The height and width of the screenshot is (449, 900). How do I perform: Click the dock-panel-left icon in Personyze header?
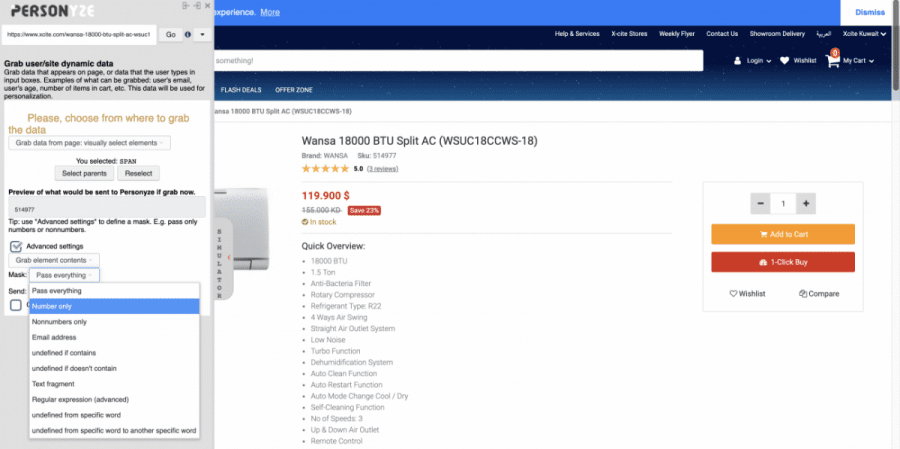click(x=185, y=5)
